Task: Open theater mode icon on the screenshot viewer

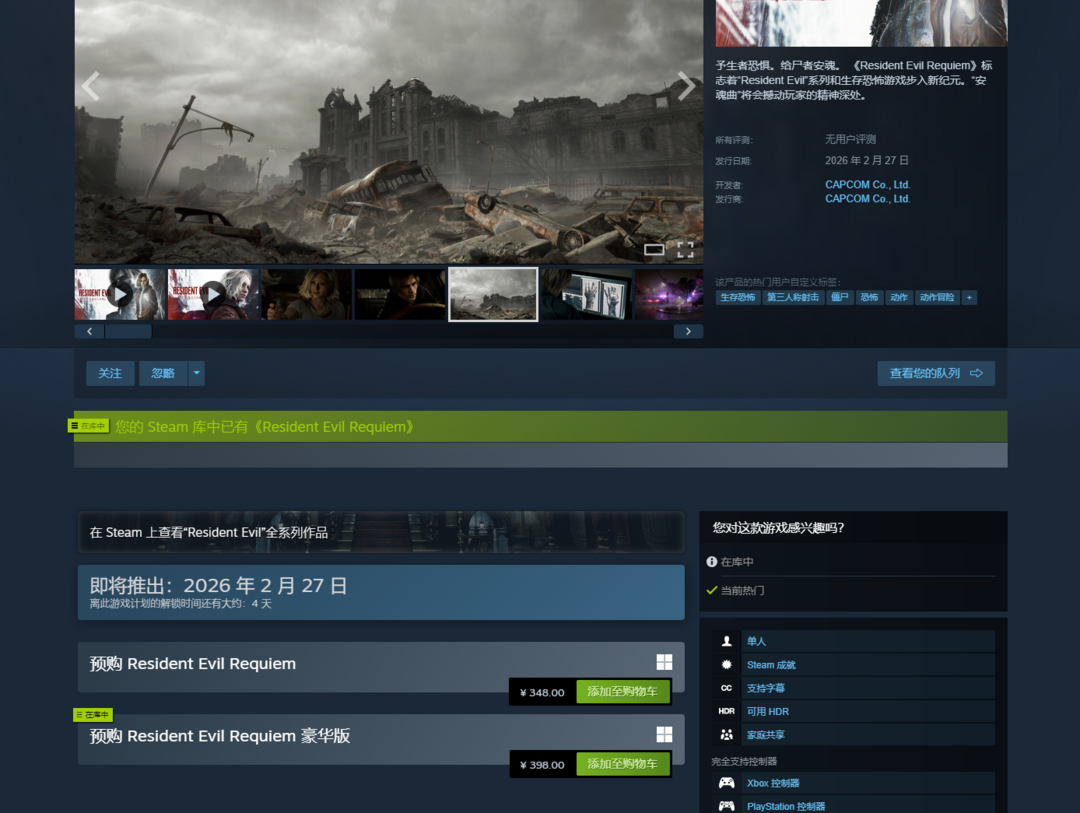Action: click(654, 249)
